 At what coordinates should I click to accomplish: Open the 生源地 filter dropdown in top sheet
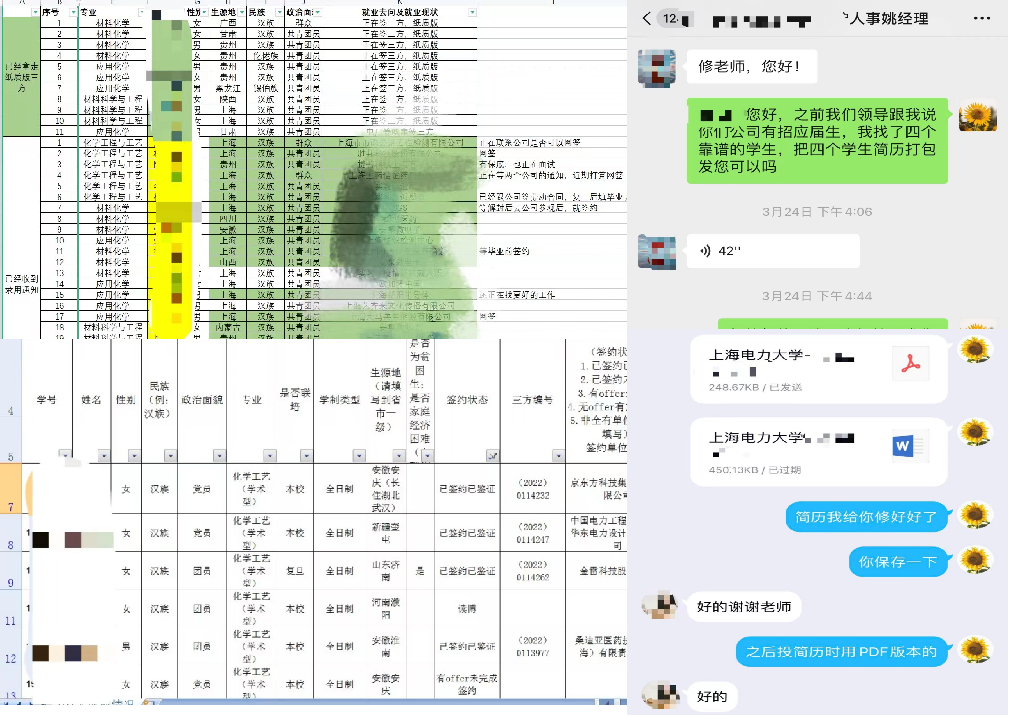tap(241, 12)
